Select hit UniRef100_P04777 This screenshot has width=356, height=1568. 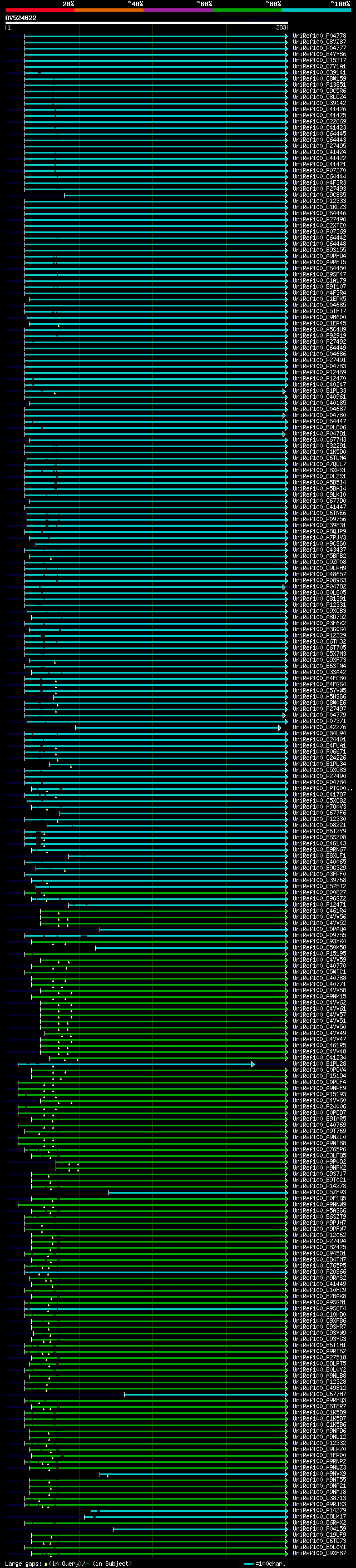(x=319, y=48)
